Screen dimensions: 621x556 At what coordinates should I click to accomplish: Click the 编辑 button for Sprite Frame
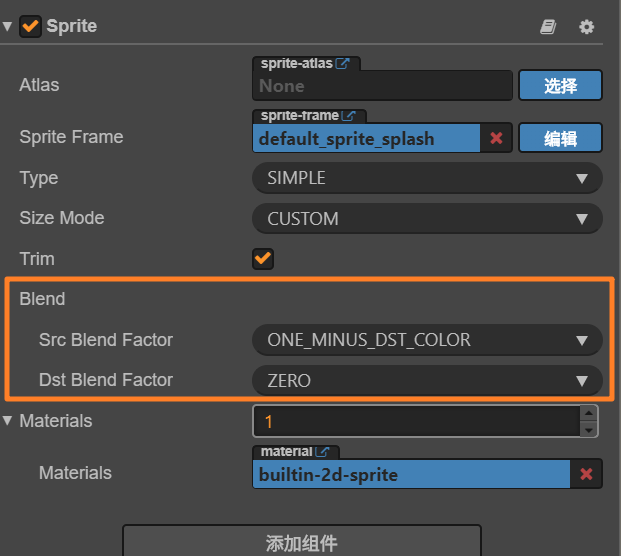click(x=560, y=138)
